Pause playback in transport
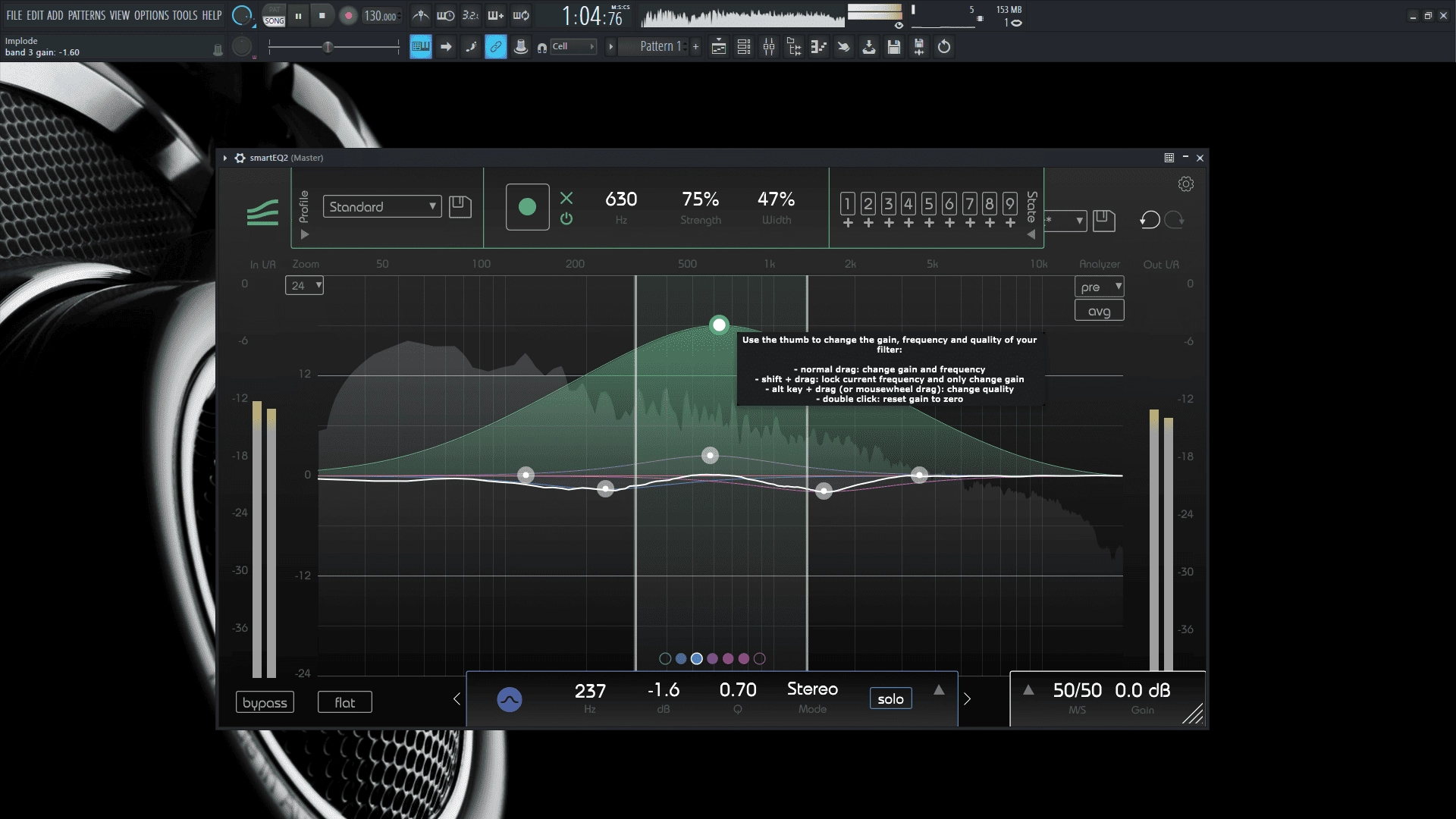Screen dimensions: 1456x819 (x=298, y=16)
